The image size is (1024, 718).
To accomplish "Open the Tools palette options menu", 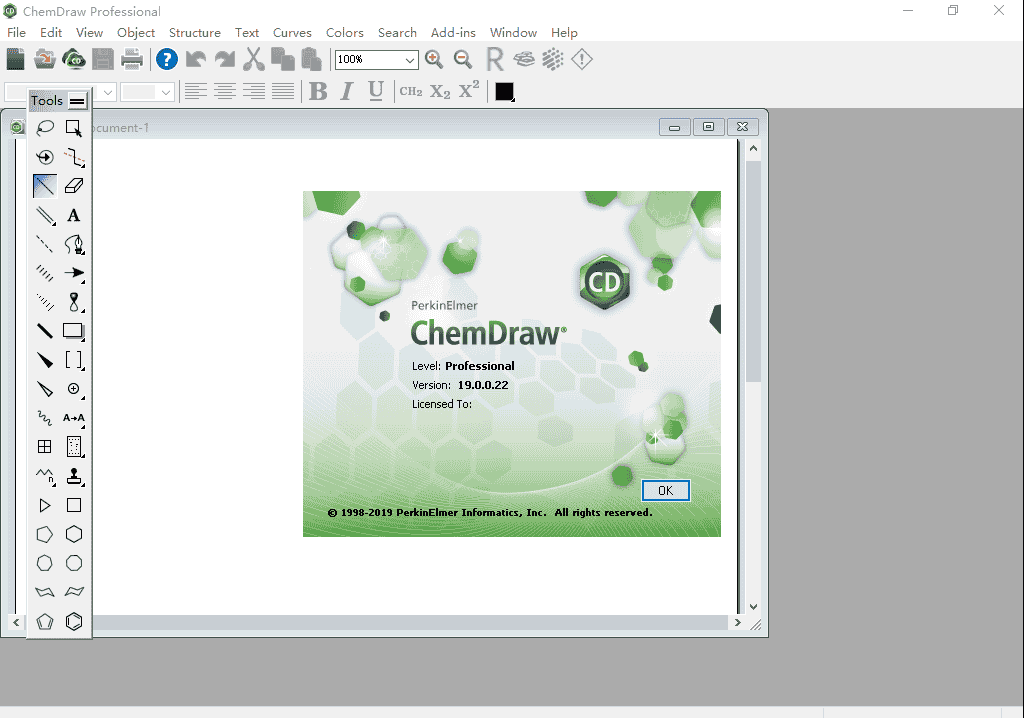I will (x=78, y=101).
